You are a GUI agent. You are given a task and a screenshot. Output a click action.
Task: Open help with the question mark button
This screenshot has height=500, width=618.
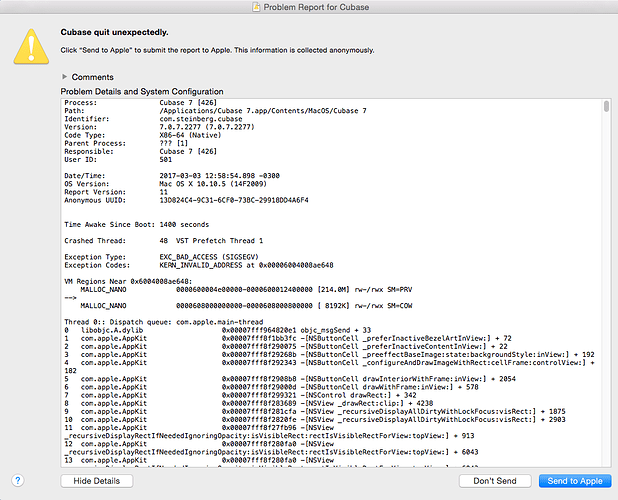[x=18, y=480]
